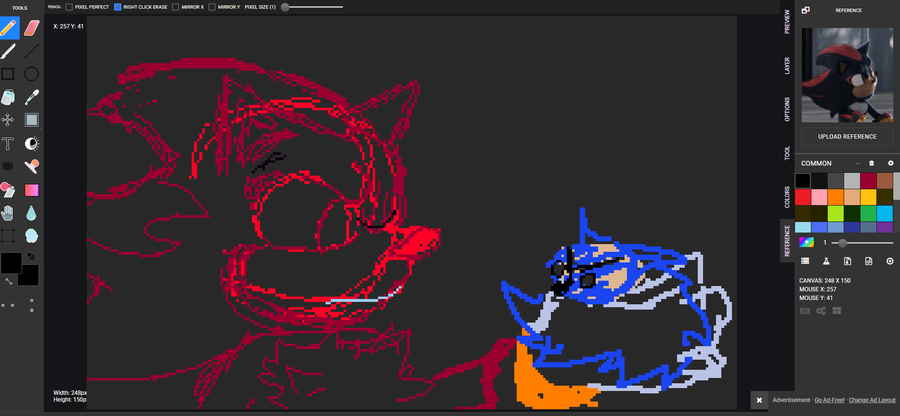The width and height of the screenshot is (900, 416).
Task: Click the flask color mixer icon
Action: [x=826, y=261]
